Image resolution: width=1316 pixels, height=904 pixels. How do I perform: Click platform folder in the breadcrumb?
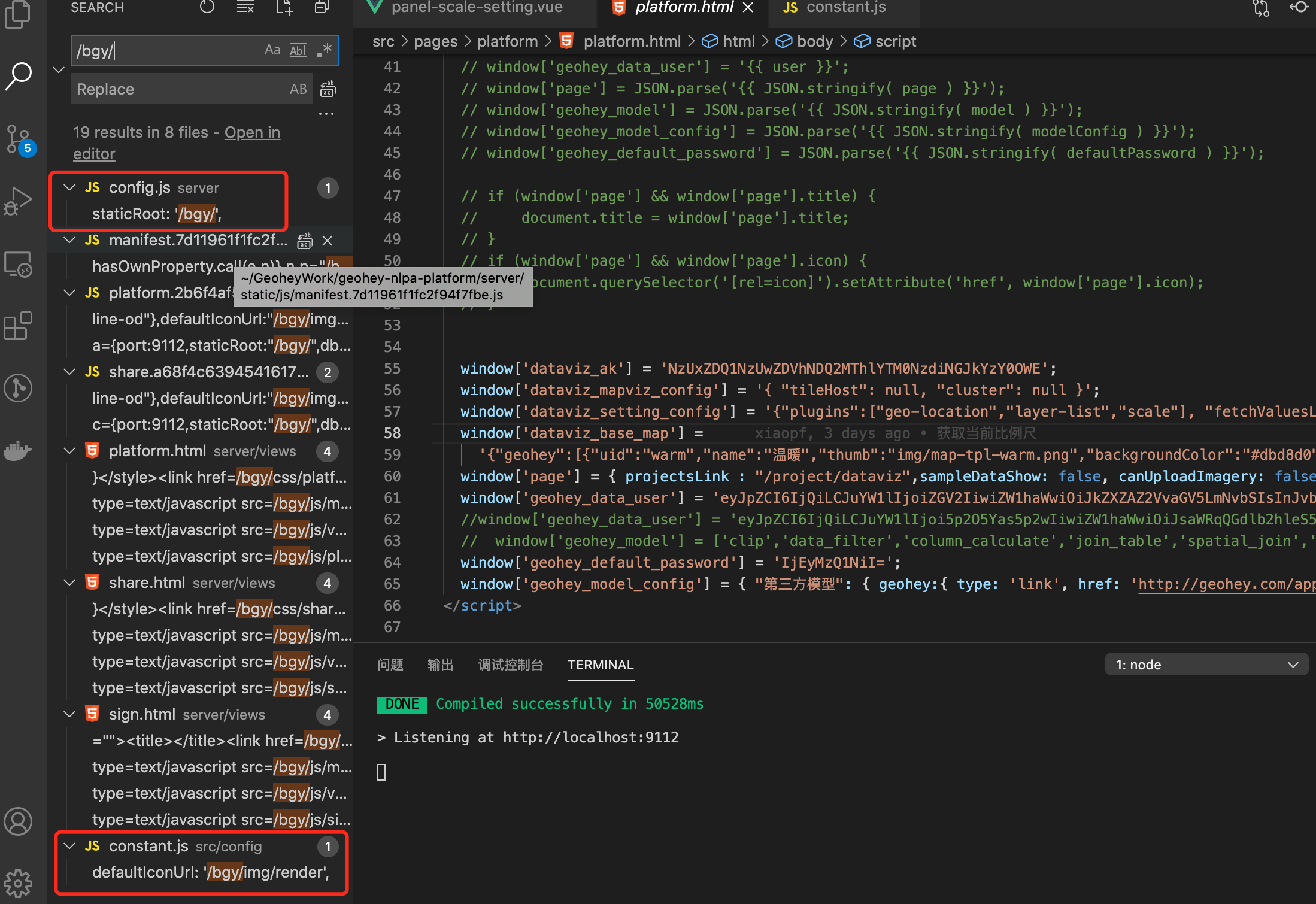pos(507,41)
